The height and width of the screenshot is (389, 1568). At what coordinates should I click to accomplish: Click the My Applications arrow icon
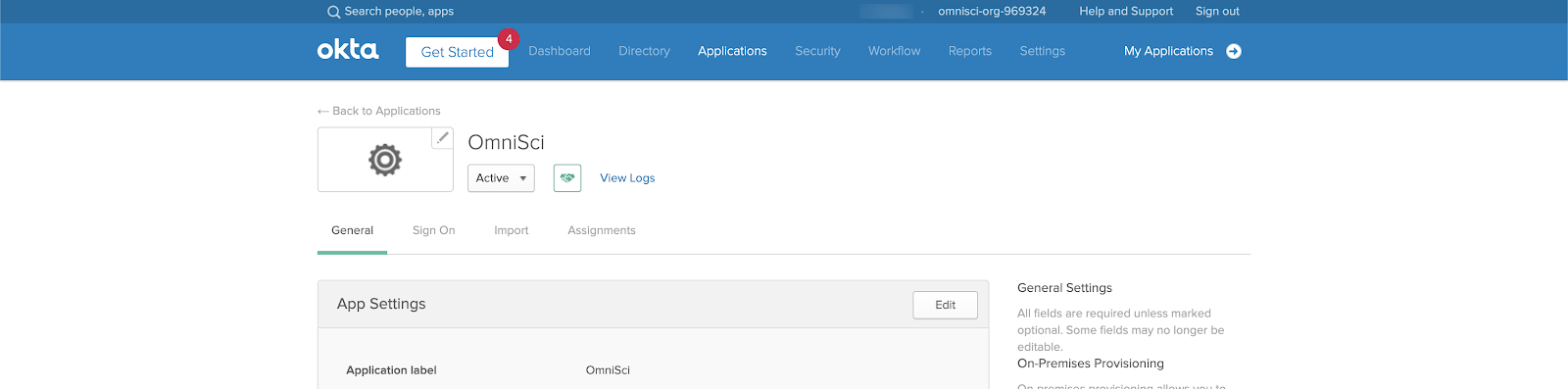[1234, 51]
